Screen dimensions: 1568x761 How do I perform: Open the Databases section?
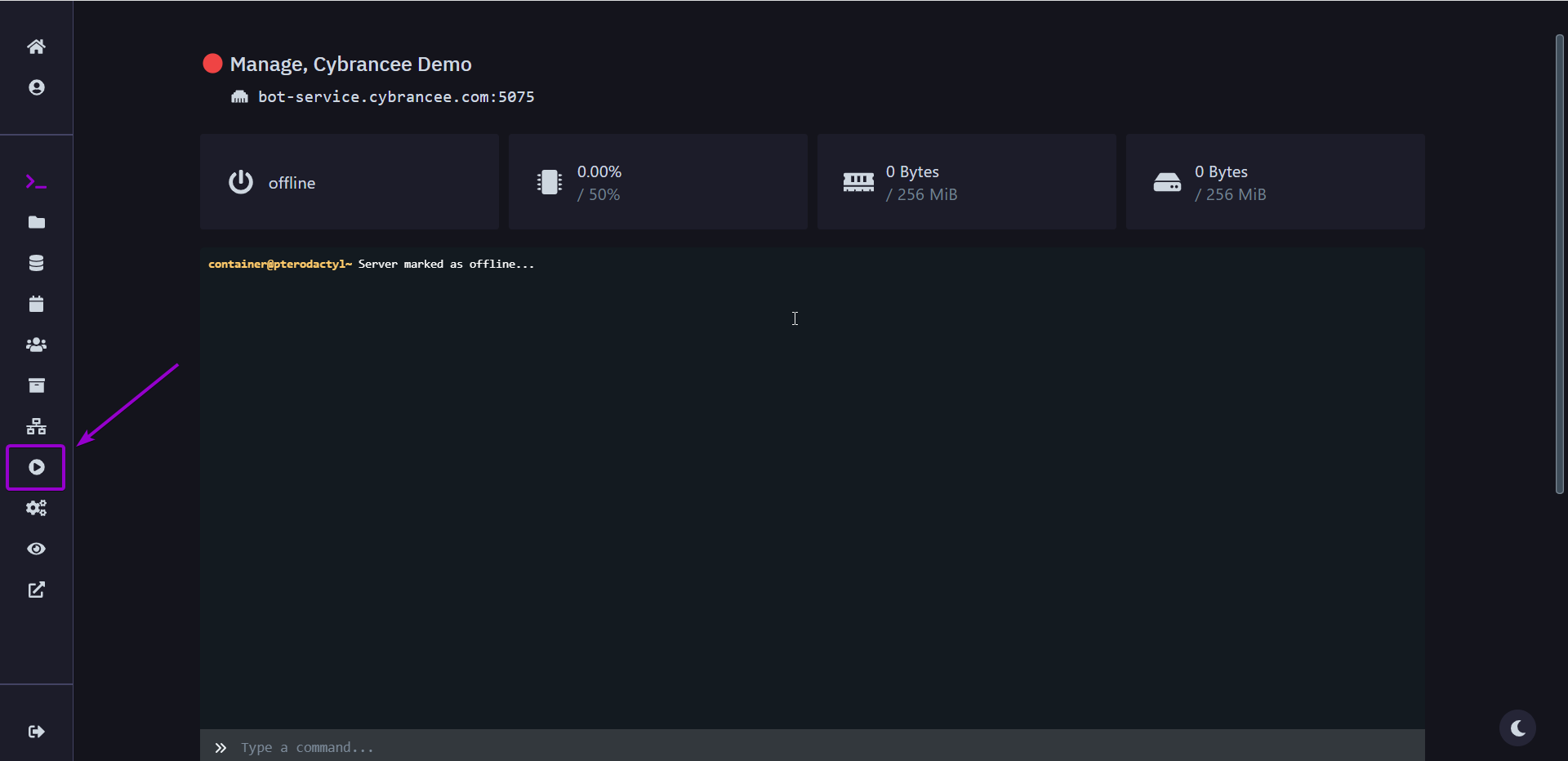[36, 263]
